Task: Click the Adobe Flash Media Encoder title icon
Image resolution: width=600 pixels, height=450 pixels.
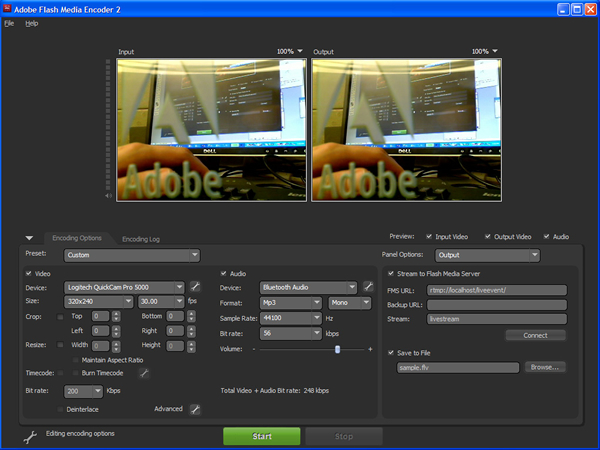Action: [x=8, y=8]
